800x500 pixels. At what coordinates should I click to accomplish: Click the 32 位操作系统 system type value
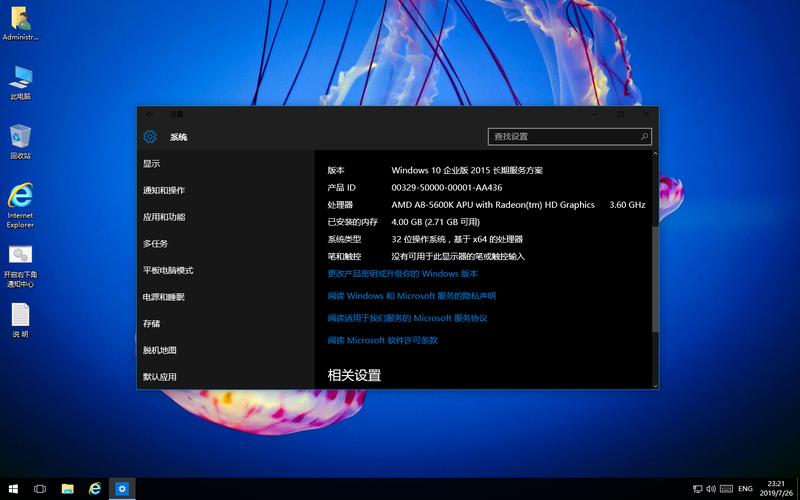pyautogui.click(x=457, y=239)
